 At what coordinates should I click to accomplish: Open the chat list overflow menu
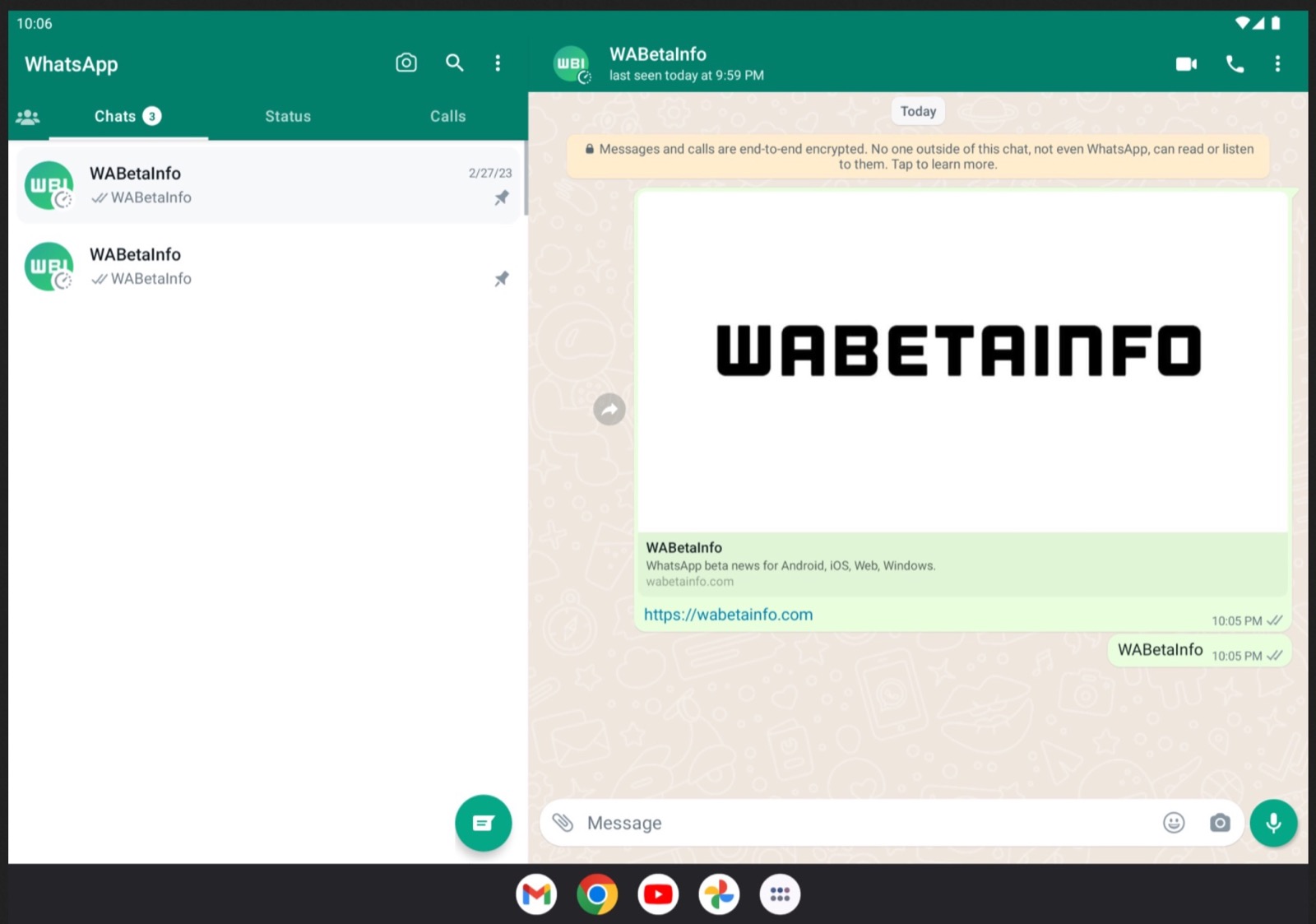point(498,63)
